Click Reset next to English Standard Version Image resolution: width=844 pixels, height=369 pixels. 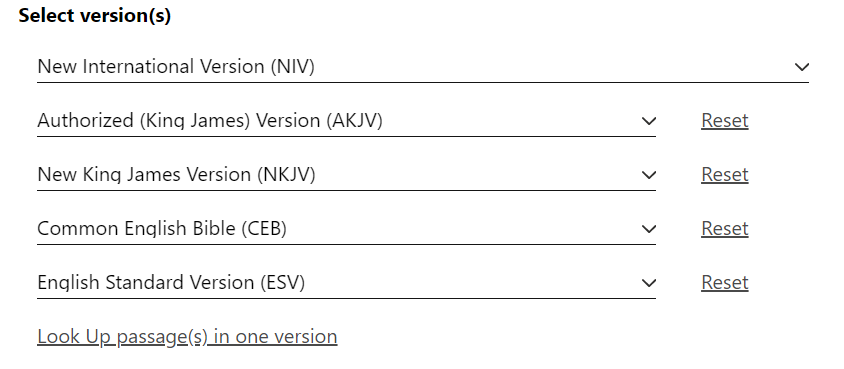725,282
